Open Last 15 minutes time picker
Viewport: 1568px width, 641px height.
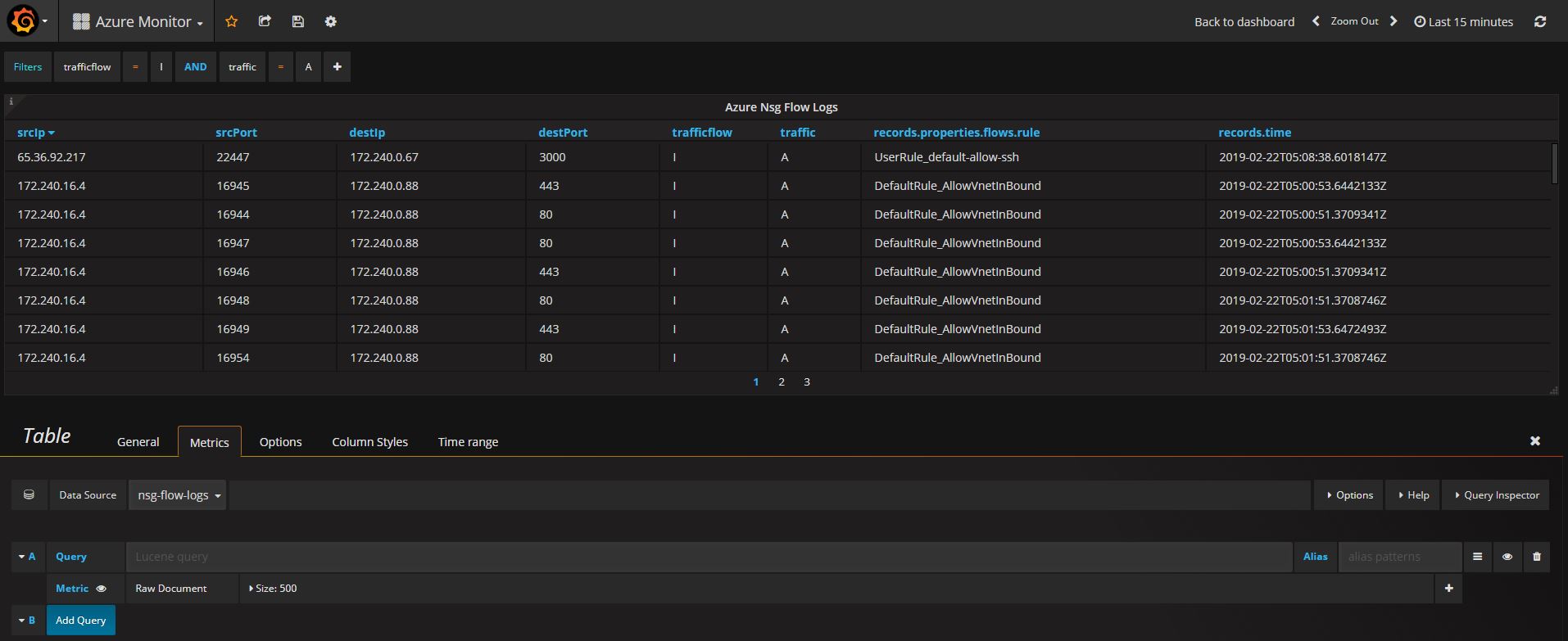click(x=1463, y=22)
